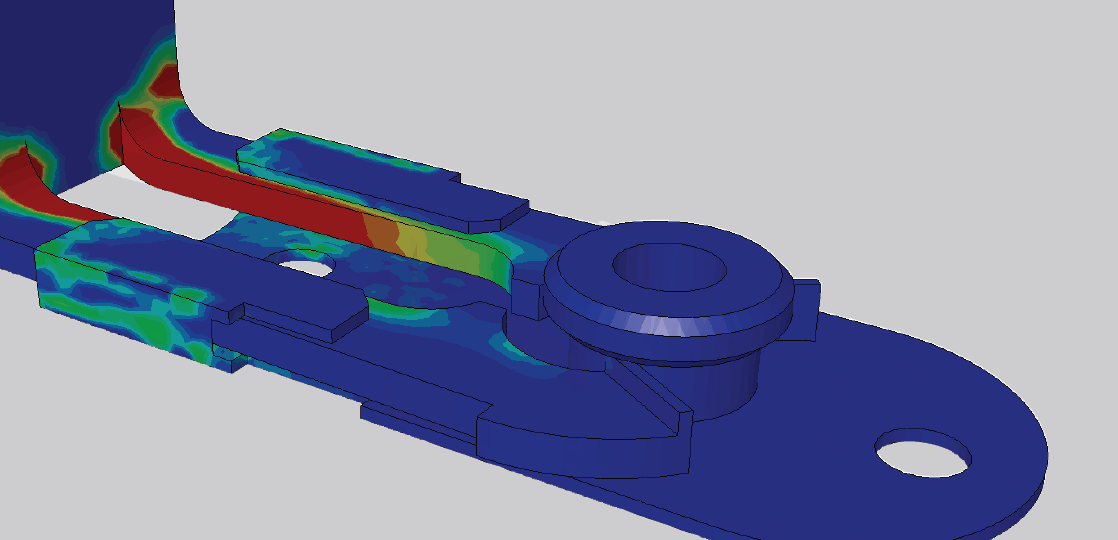Select the light chamfered facets on the bushing flange
Viewport: 1118px width, 540px height.
tap(680, 324)
